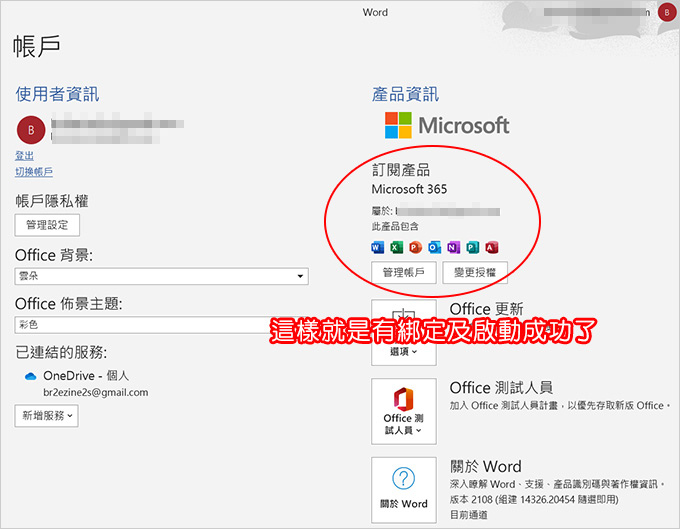Click the 變更授權 button

pos(475,272)
